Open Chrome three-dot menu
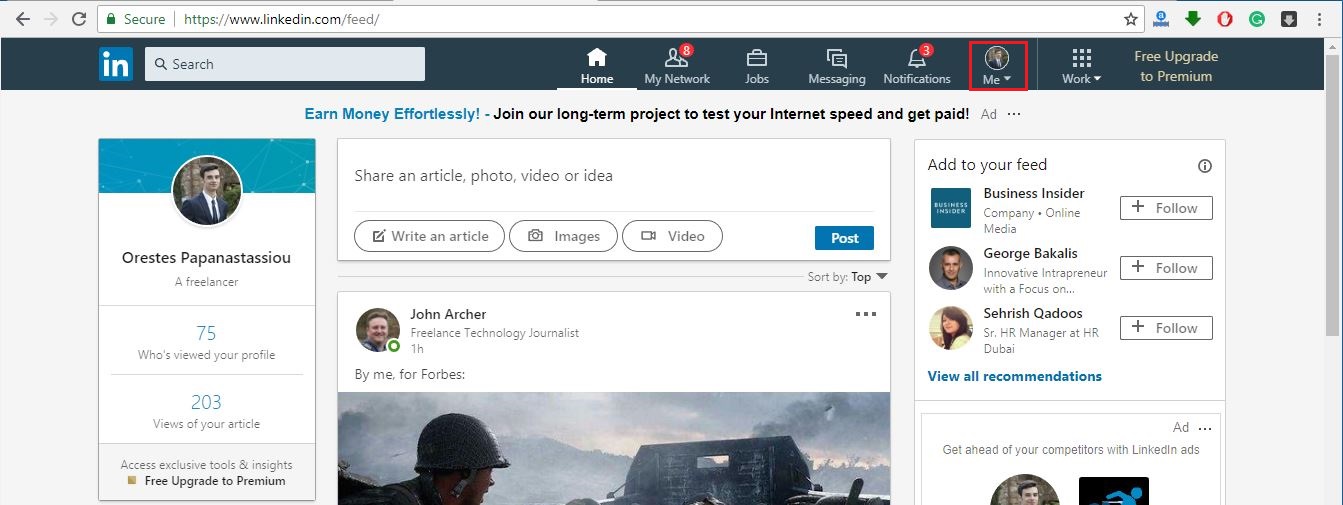 tap(1323, 19)
